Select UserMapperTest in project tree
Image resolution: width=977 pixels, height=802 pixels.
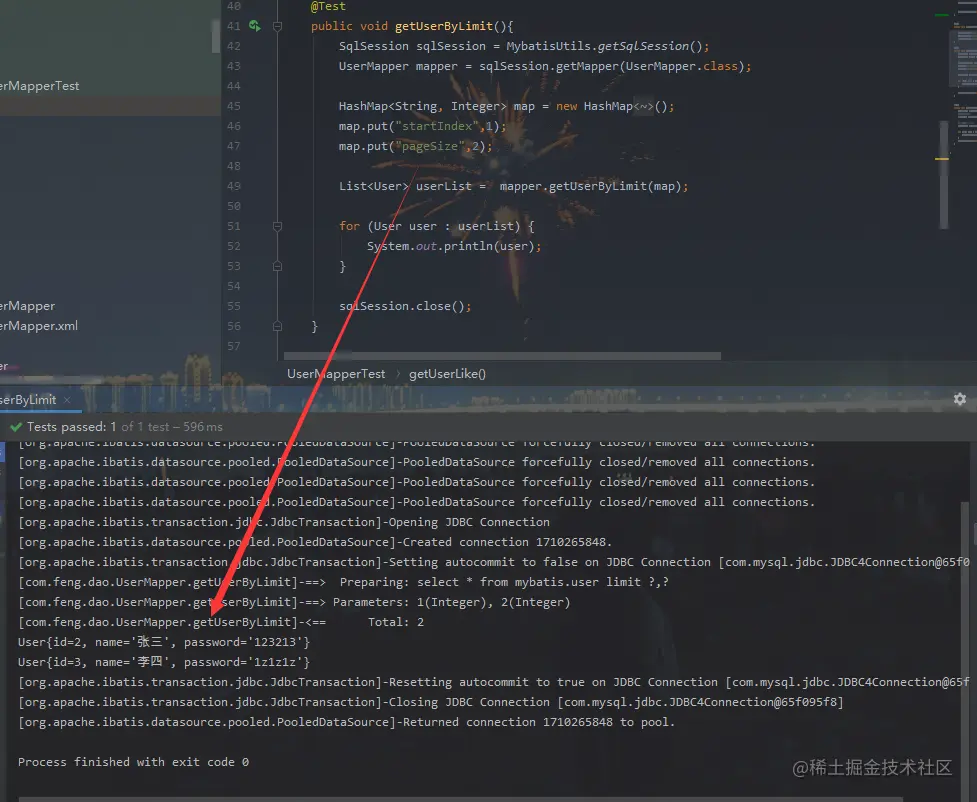coord(40,86)
